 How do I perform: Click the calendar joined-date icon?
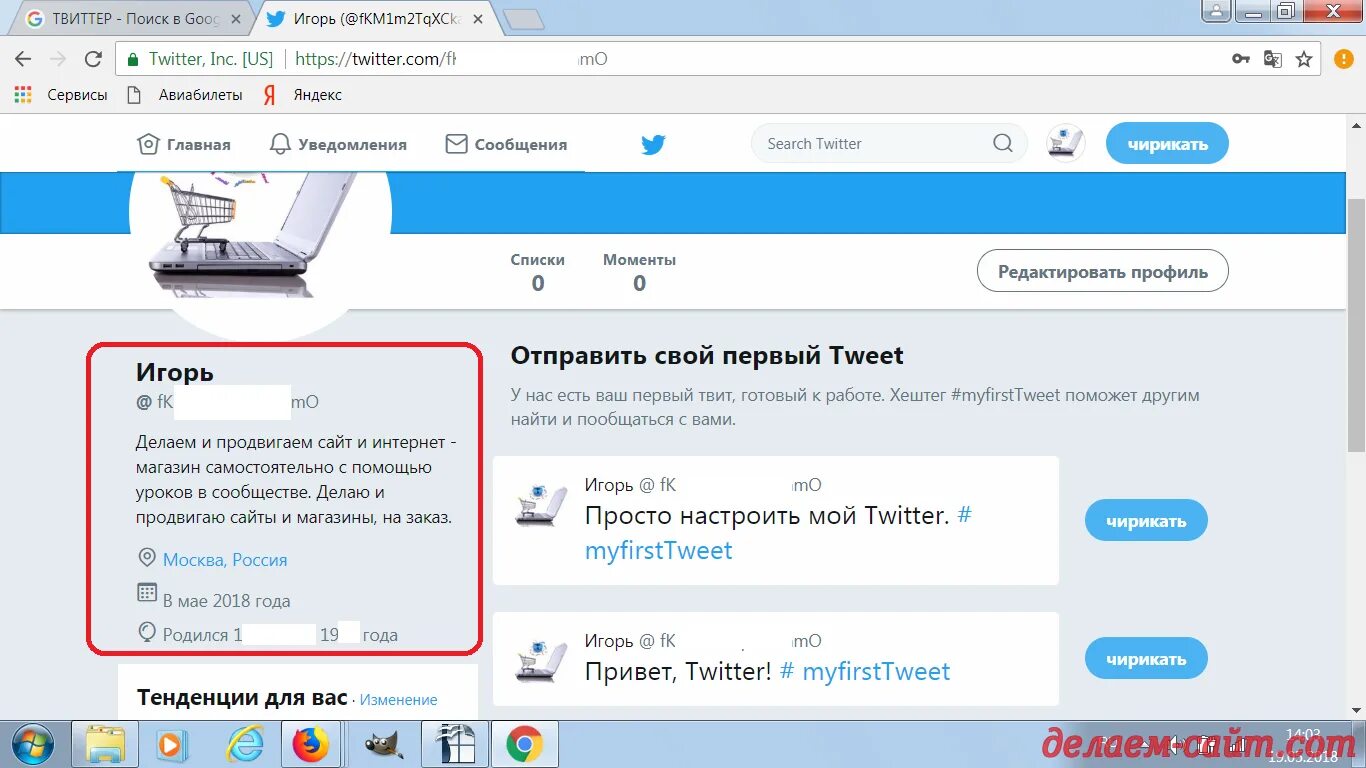tap(146, 593)
